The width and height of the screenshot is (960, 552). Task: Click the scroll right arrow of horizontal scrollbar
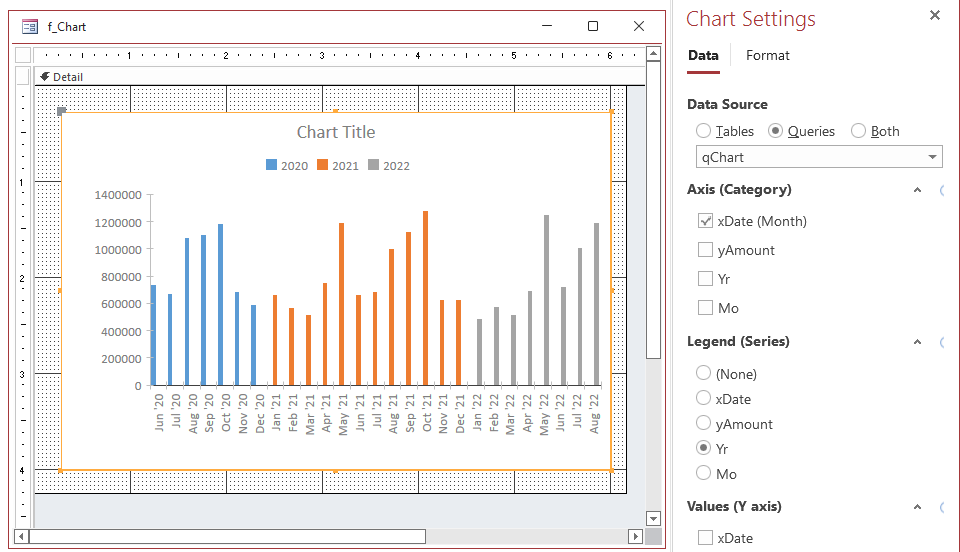click(635, 537)
